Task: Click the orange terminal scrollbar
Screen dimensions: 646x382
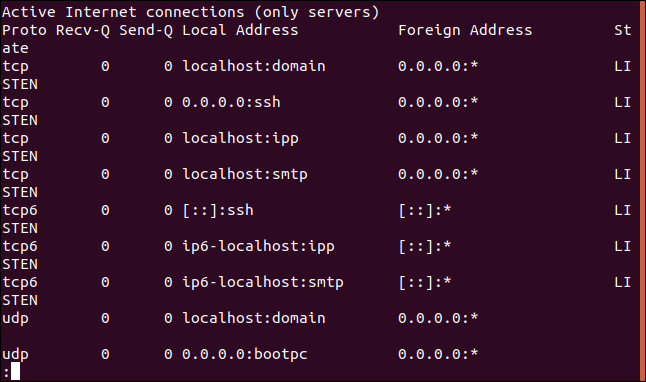Action: pyautogui.click(x=643, y=191)
